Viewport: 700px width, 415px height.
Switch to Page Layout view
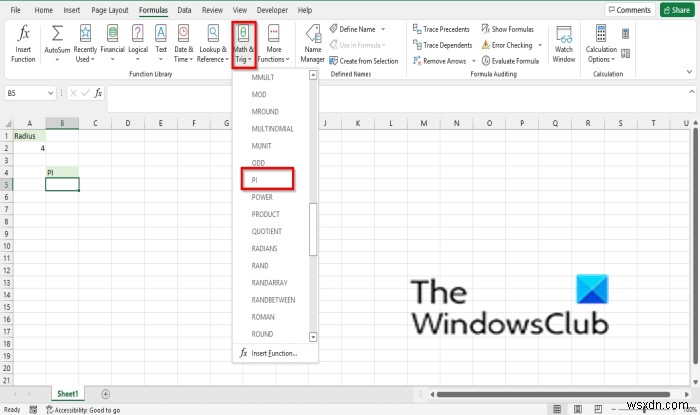[578, 409]
